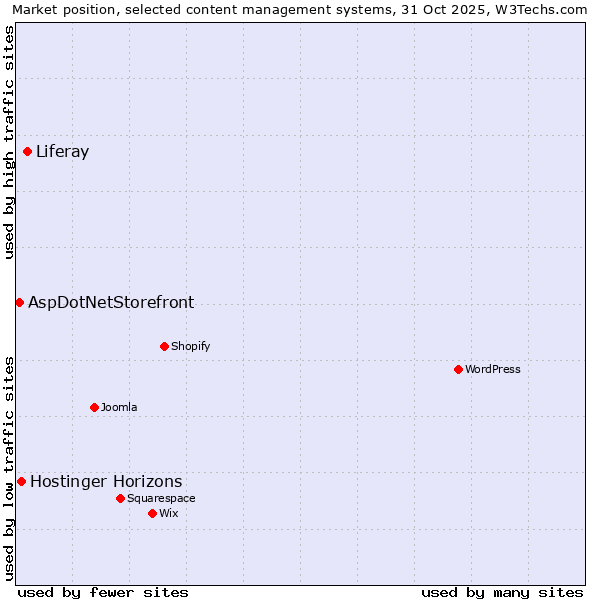
Task: Click the red Liferay data point marker
Action: (28, 152)
